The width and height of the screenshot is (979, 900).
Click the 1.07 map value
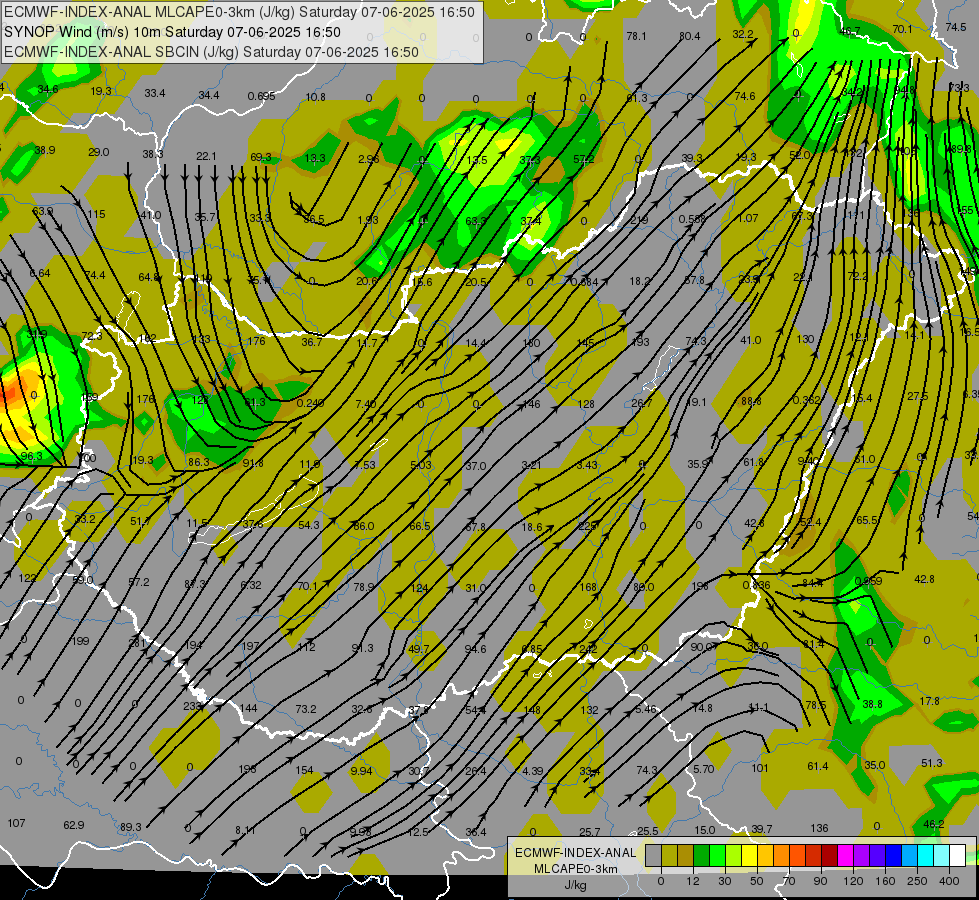747,218
